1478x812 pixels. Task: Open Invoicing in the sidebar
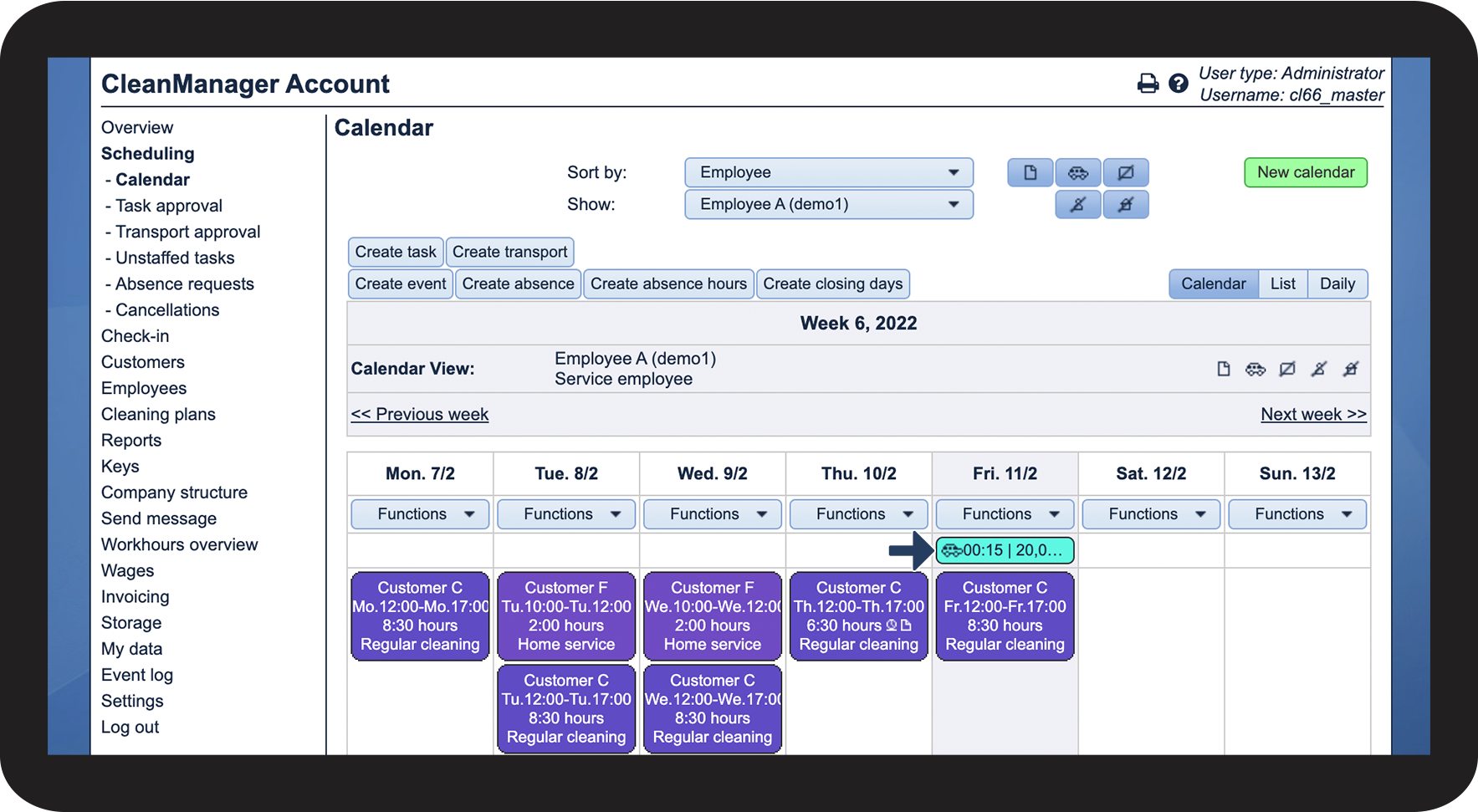click(136, 596)
